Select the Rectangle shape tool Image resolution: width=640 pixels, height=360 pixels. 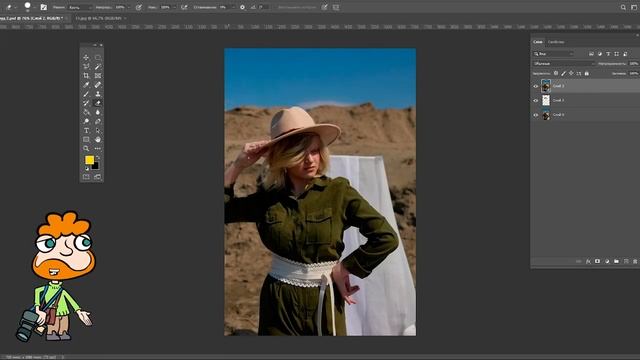point(86,140)
